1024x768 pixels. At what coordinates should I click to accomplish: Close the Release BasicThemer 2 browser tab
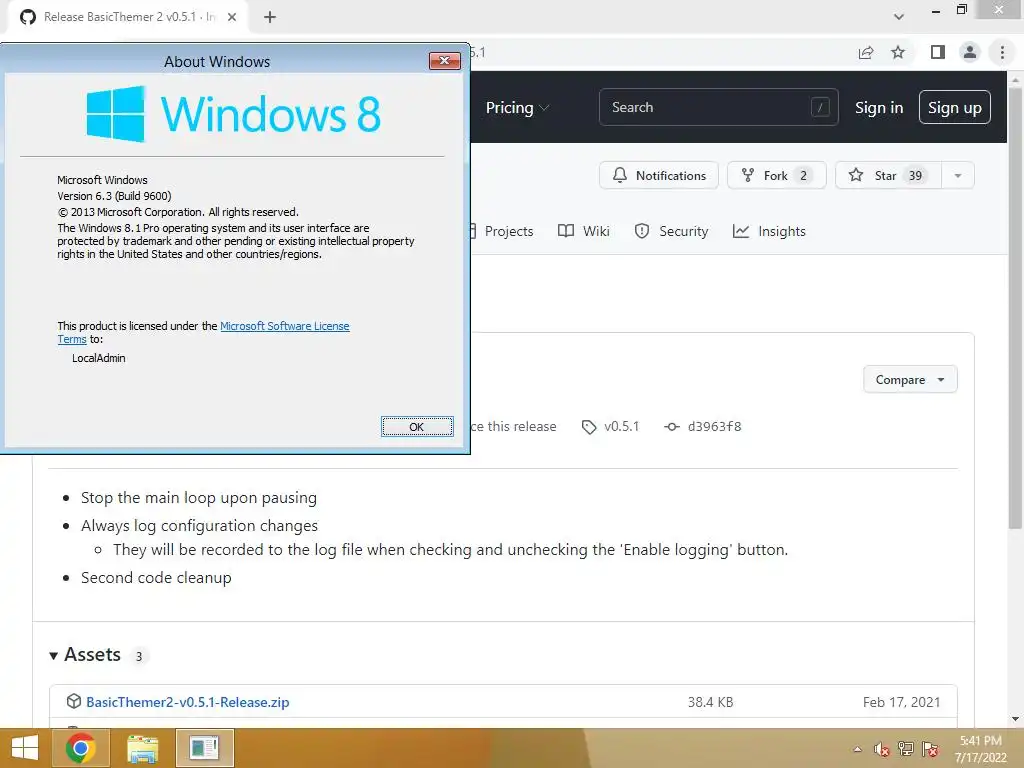coord(232,17)
